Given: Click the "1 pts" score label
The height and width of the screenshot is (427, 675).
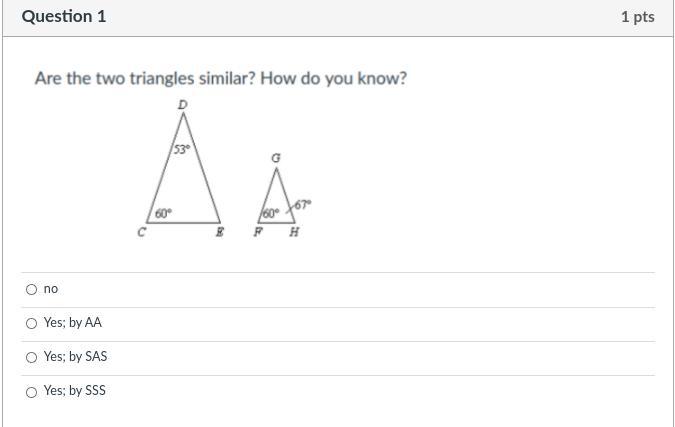Looking at the screenshot, I should [x=638, y=17].
